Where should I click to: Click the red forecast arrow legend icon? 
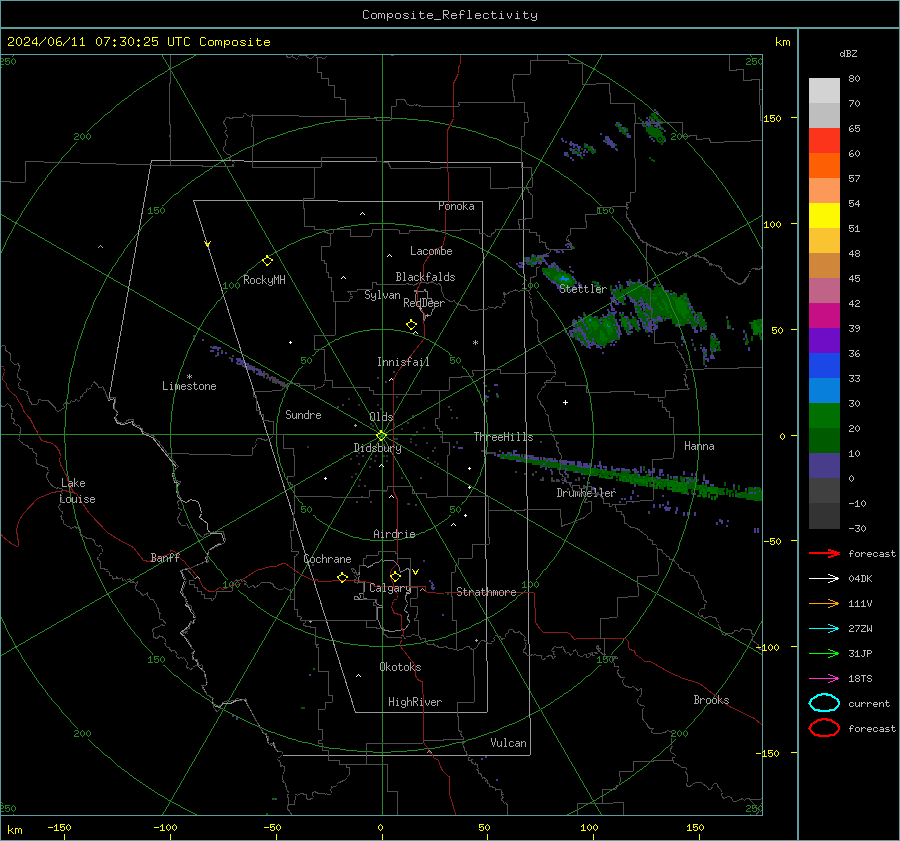824,553
